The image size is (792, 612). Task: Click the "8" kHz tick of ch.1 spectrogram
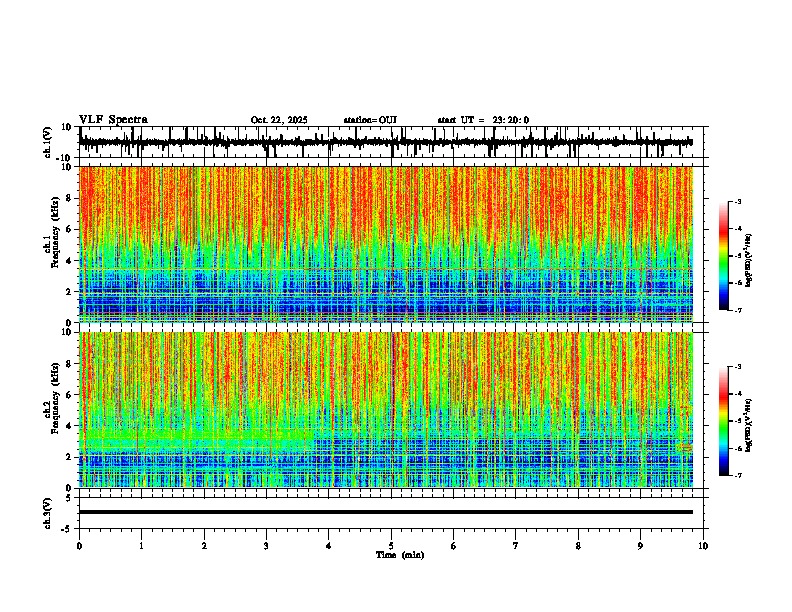coord(70,198)
